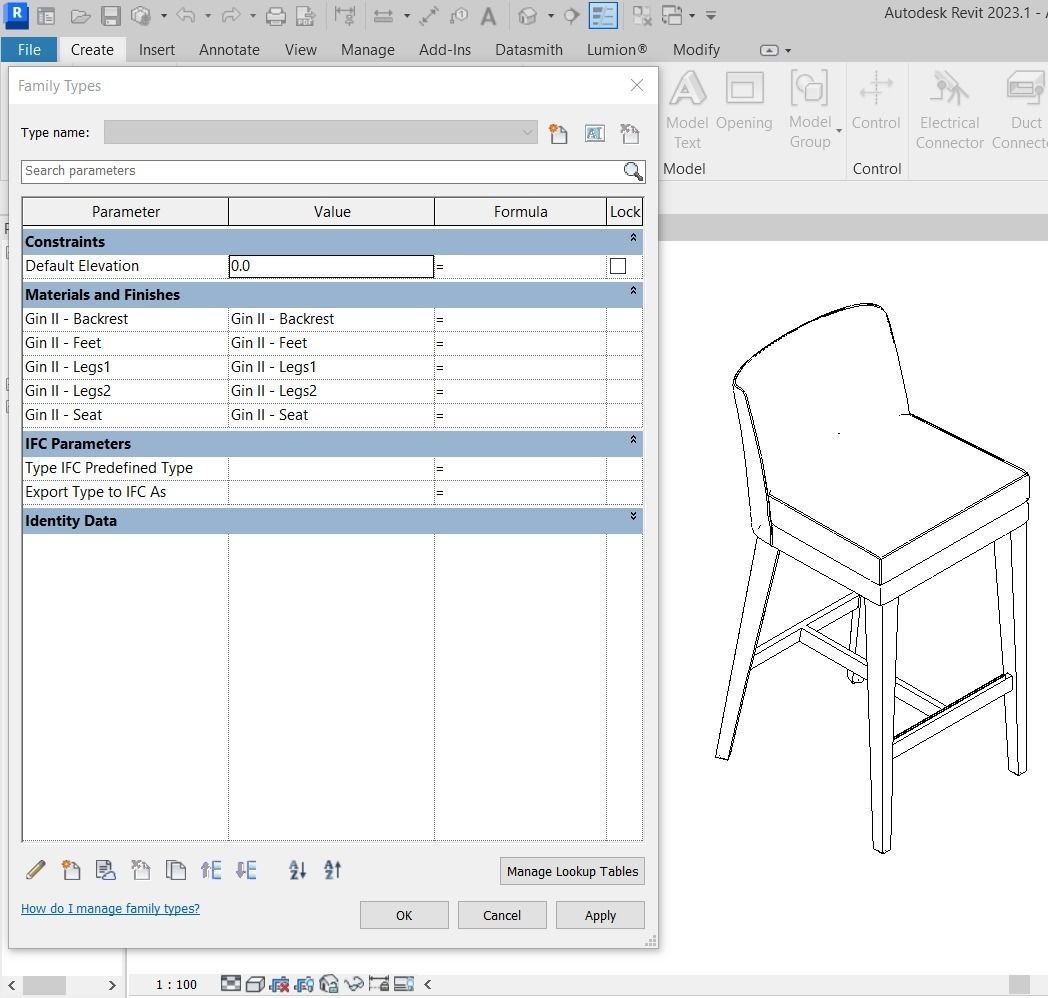This screenshot has height=998, width=1048.
Task: Open the Revit application menu logo
Action: click(17, 15)
